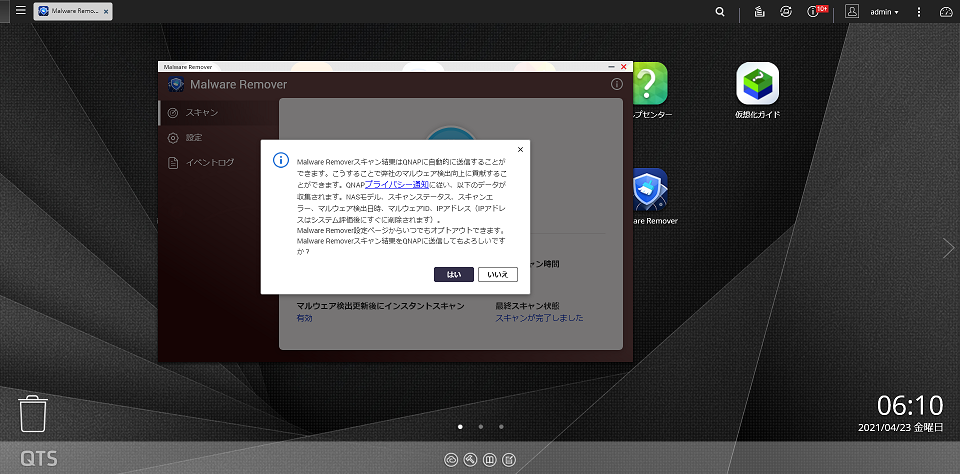
Task: Click the blue info icon in dialog
Action: point(280,160)
